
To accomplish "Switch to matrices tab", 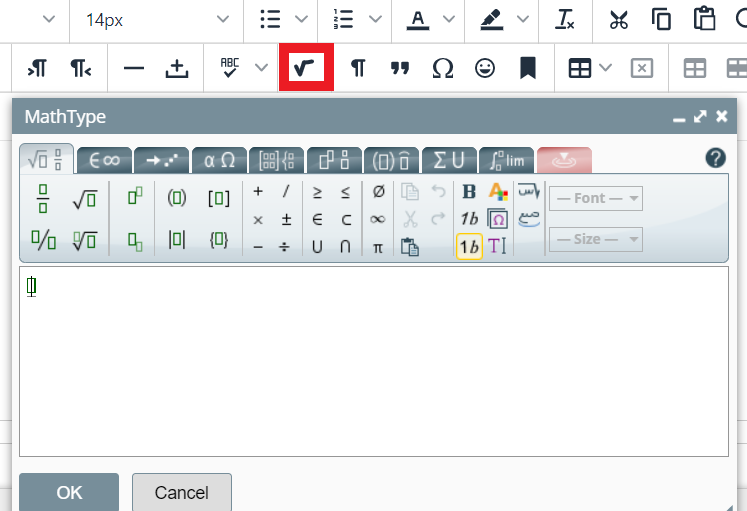I will pos(276,160).
